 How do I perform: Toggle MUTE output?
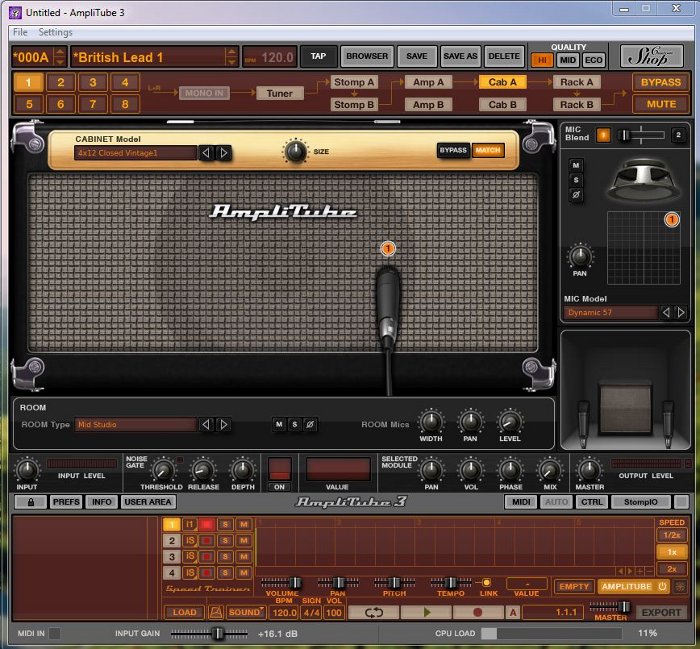(x=661, y=104)
